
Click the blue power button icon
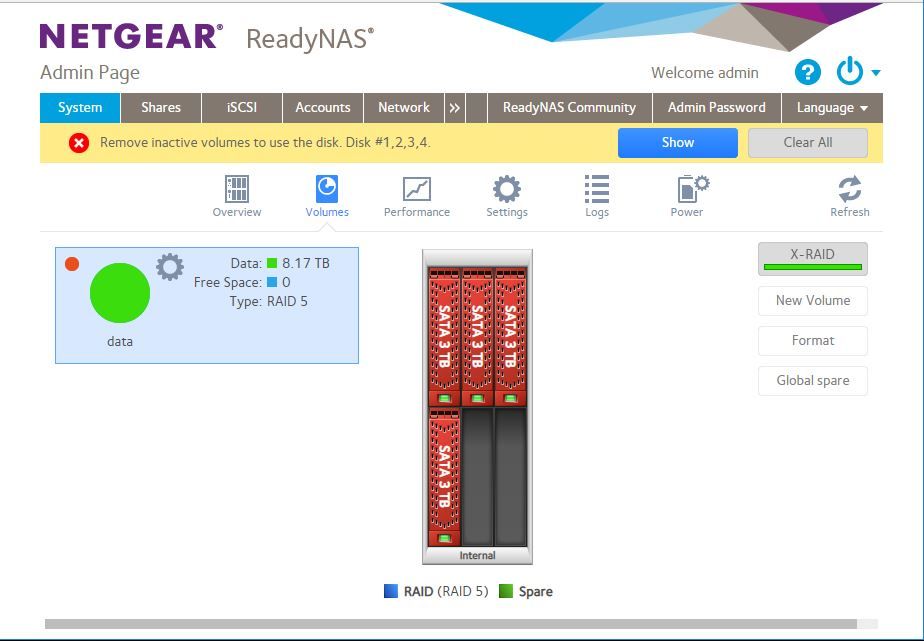[x=850, y=71]
